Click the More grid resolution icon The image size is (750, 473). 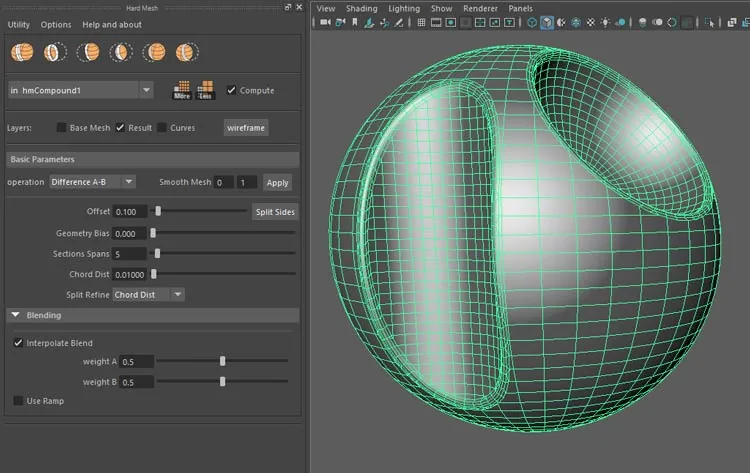click(182, 90)
